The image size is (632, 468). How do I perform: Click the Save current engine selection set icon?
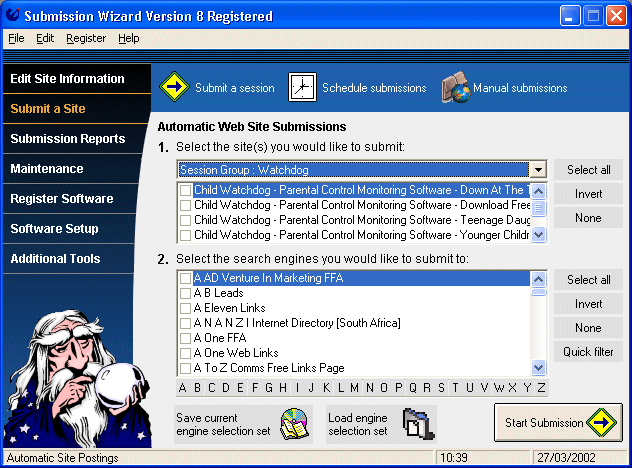[294, 424]
